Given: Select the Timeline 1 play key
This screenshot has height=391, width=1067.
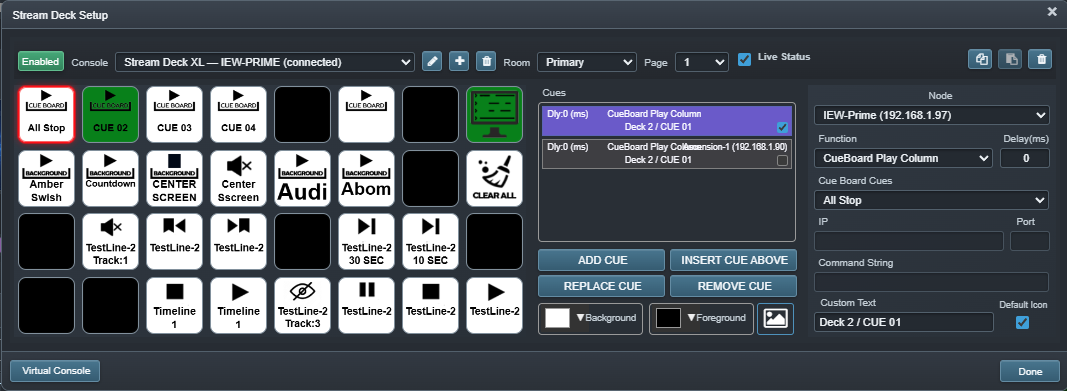Looking at the screenshot, I should pyautogui.click(x=238, y=305).
